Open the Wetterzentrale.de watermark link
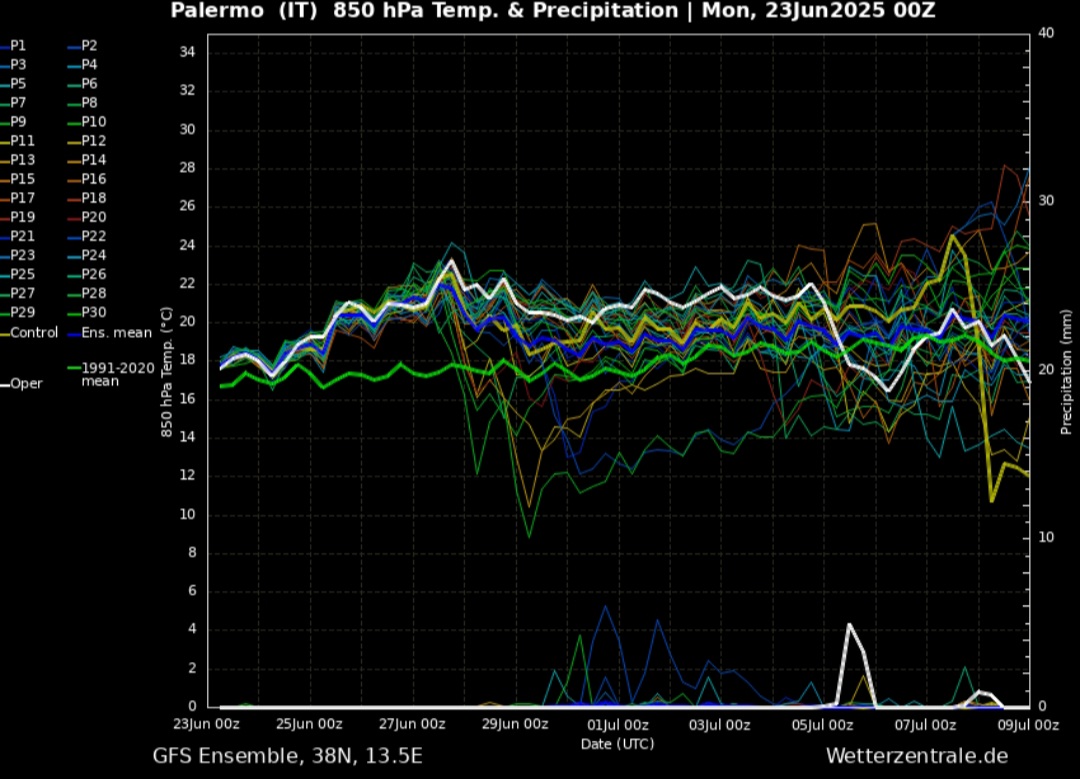This screenshot has width=1080, height=779. (x=916, y=756)
